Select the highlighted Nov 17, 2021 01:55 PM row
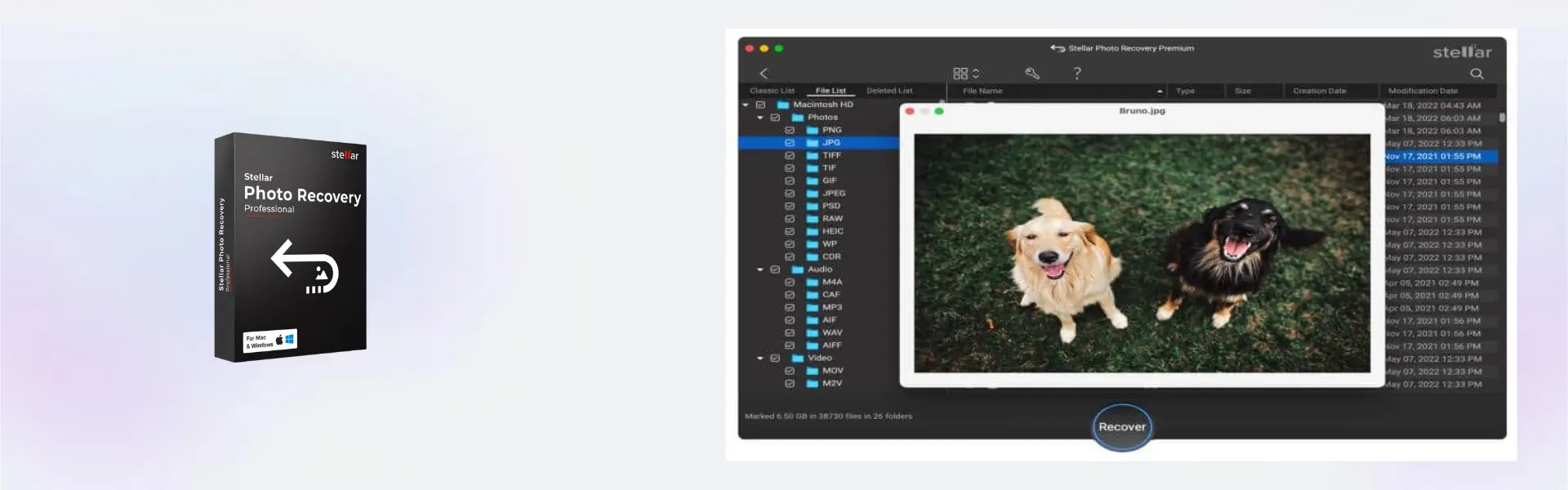The width and height of the screenshot is (1568, 490). click(1440, 156)
